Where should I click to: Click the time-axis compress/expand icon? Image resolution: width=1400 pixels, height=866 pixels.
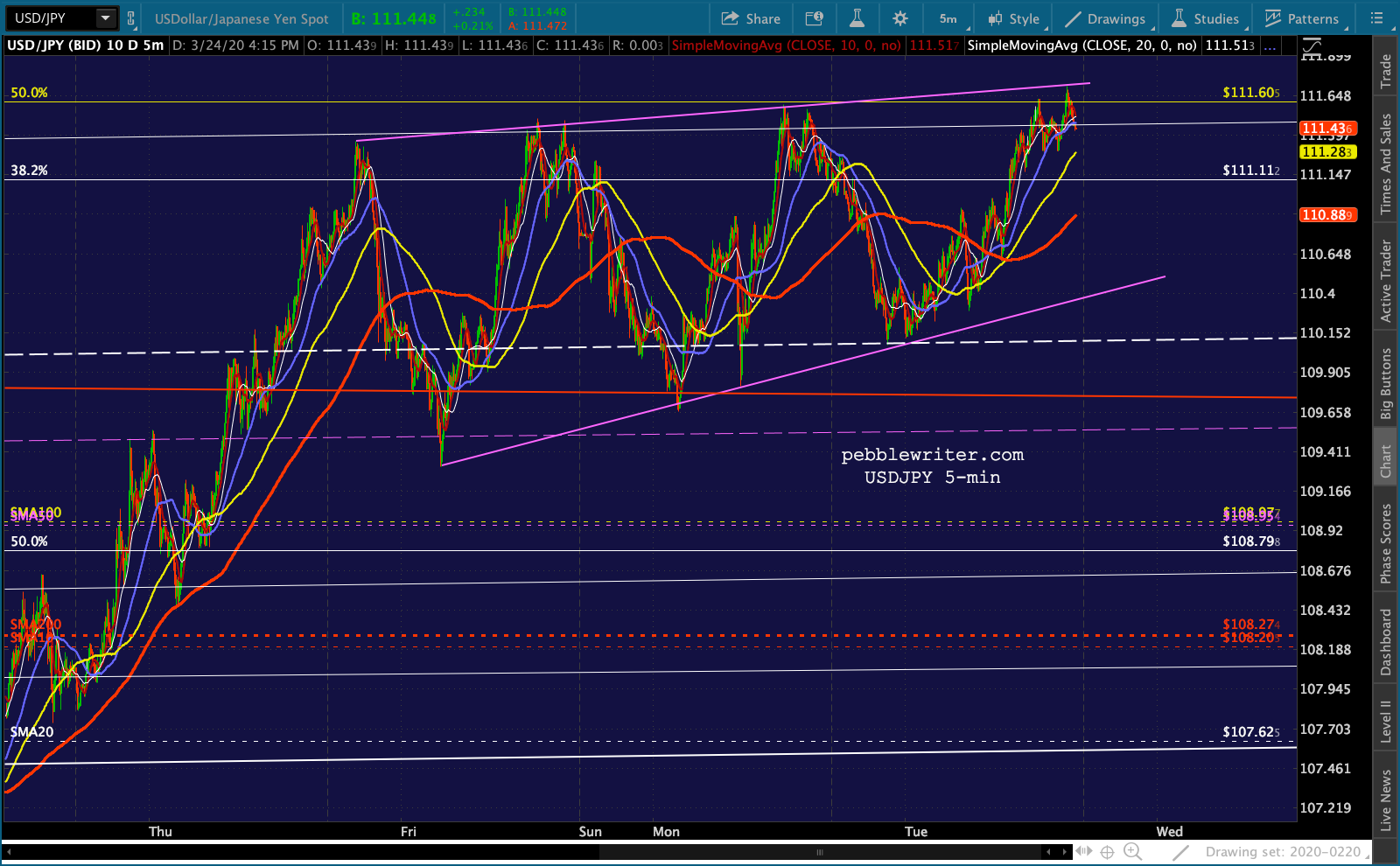point(1085,851)
